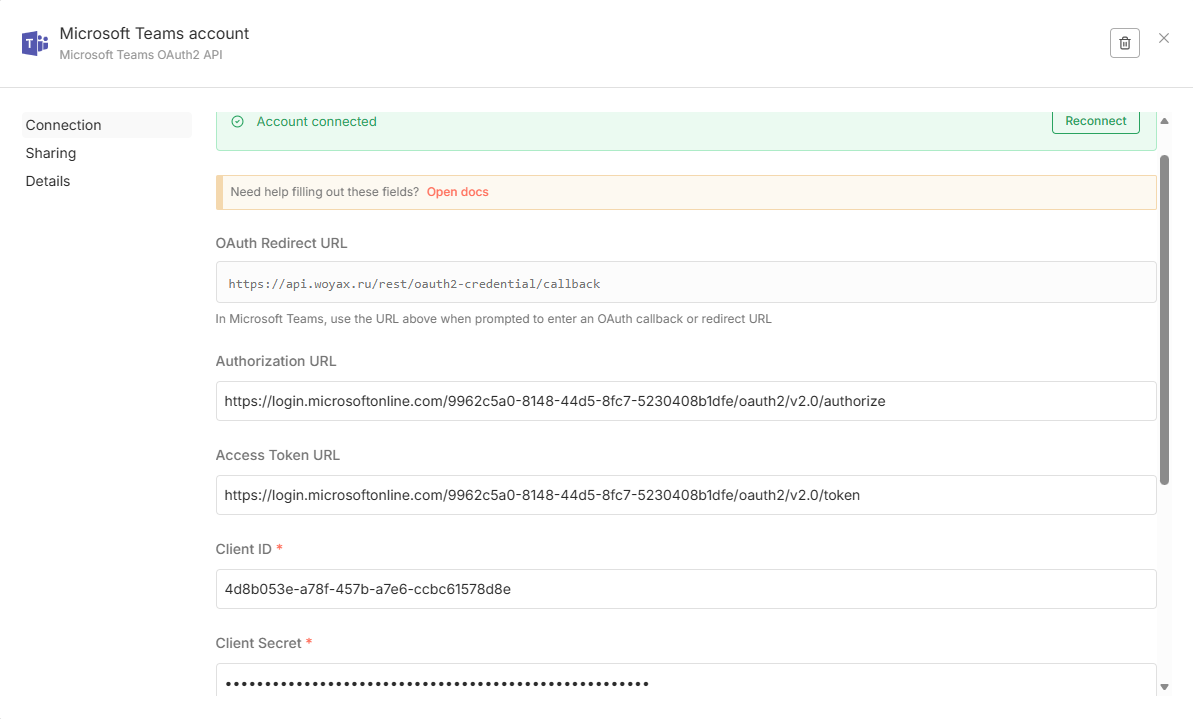Focus the Authorization URL input field
The image size is (1193, 719).
tap(685, 401)
